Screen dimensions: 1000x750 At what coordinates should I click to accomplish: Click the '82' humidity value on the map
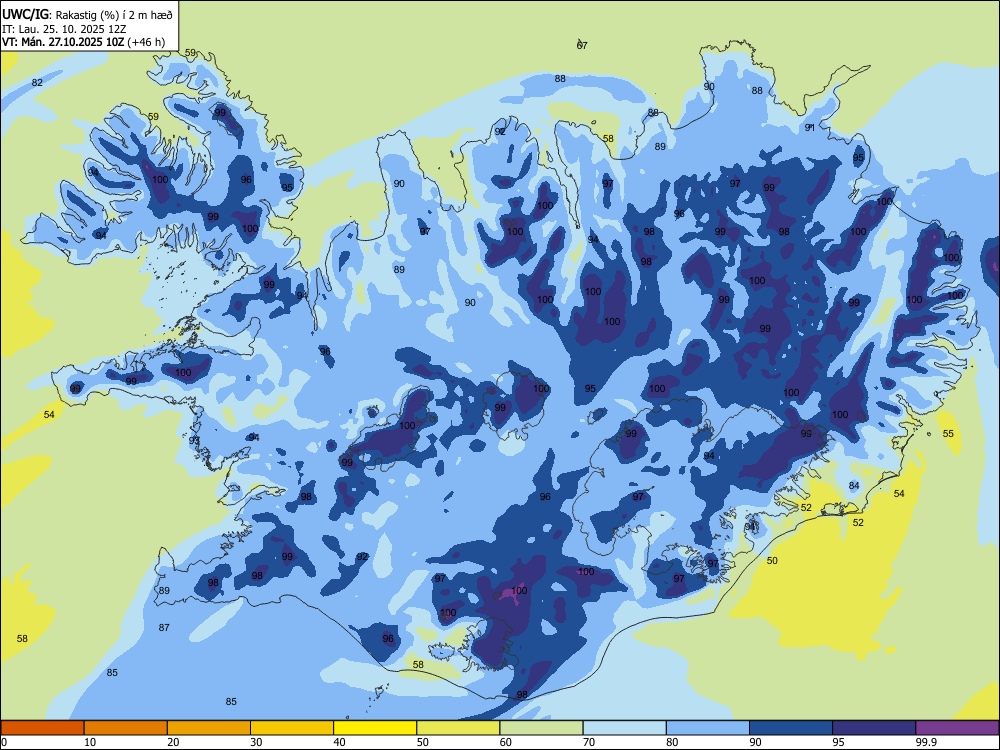pyautogui.click(x=37, y=82)
